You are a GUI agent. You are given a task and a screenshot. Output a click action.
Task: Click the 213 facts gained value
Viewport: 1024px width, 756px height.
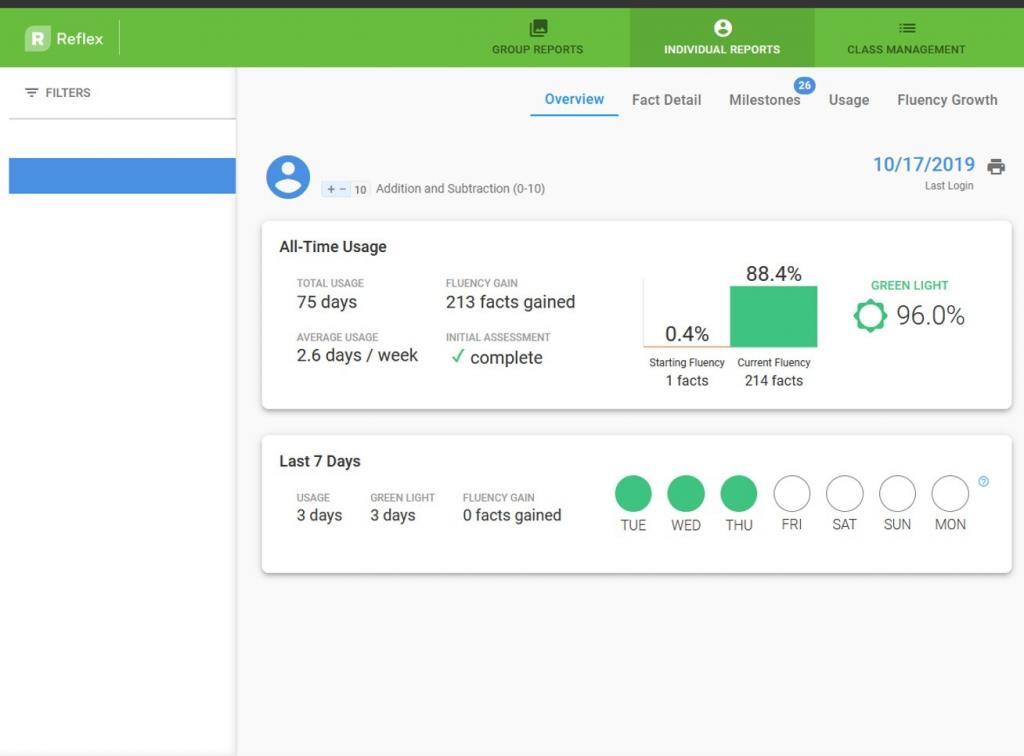coord(510,302)
